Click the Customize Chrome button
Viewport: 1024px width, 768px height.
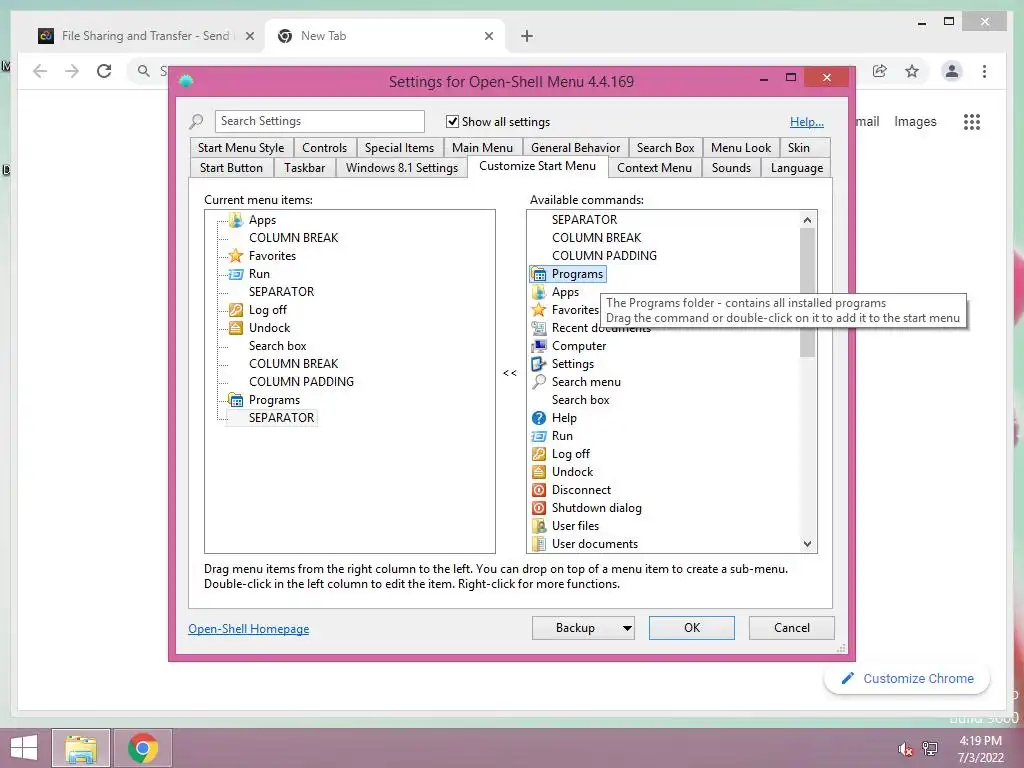click(x=907, y=679)
